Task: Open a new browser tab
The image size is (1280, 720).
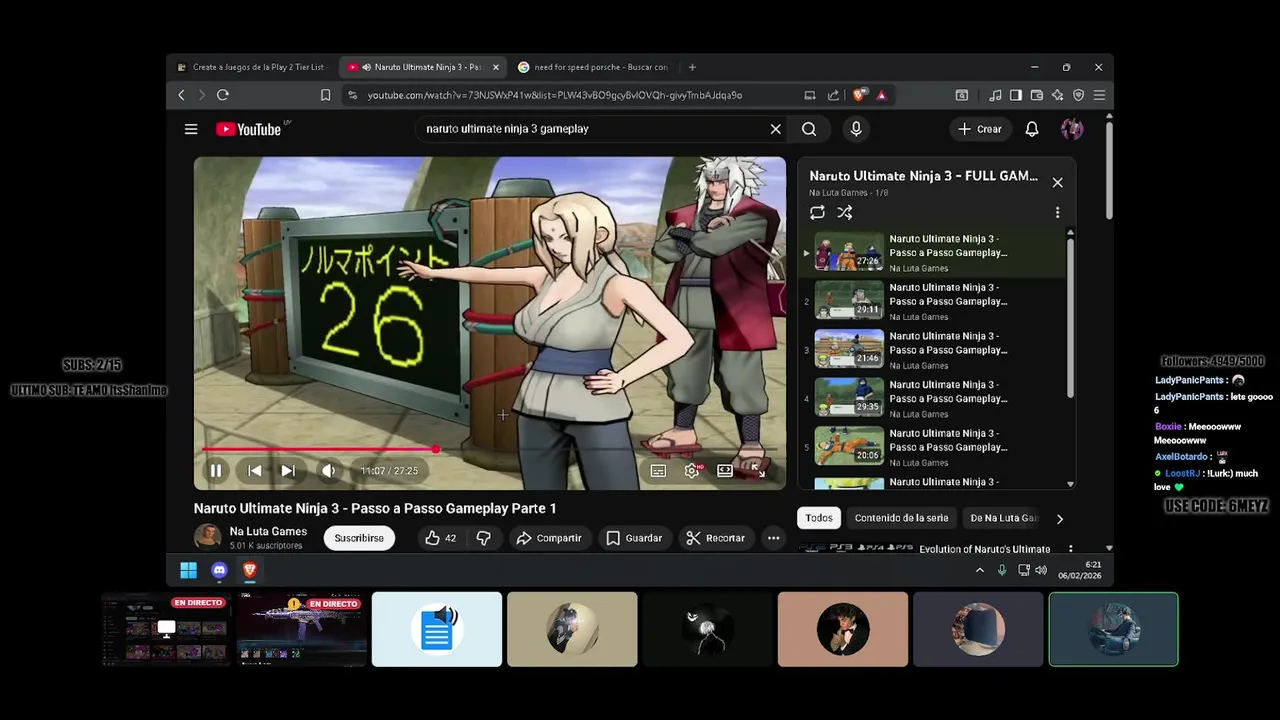Action: pyautogui.click(x=692, y=67)
